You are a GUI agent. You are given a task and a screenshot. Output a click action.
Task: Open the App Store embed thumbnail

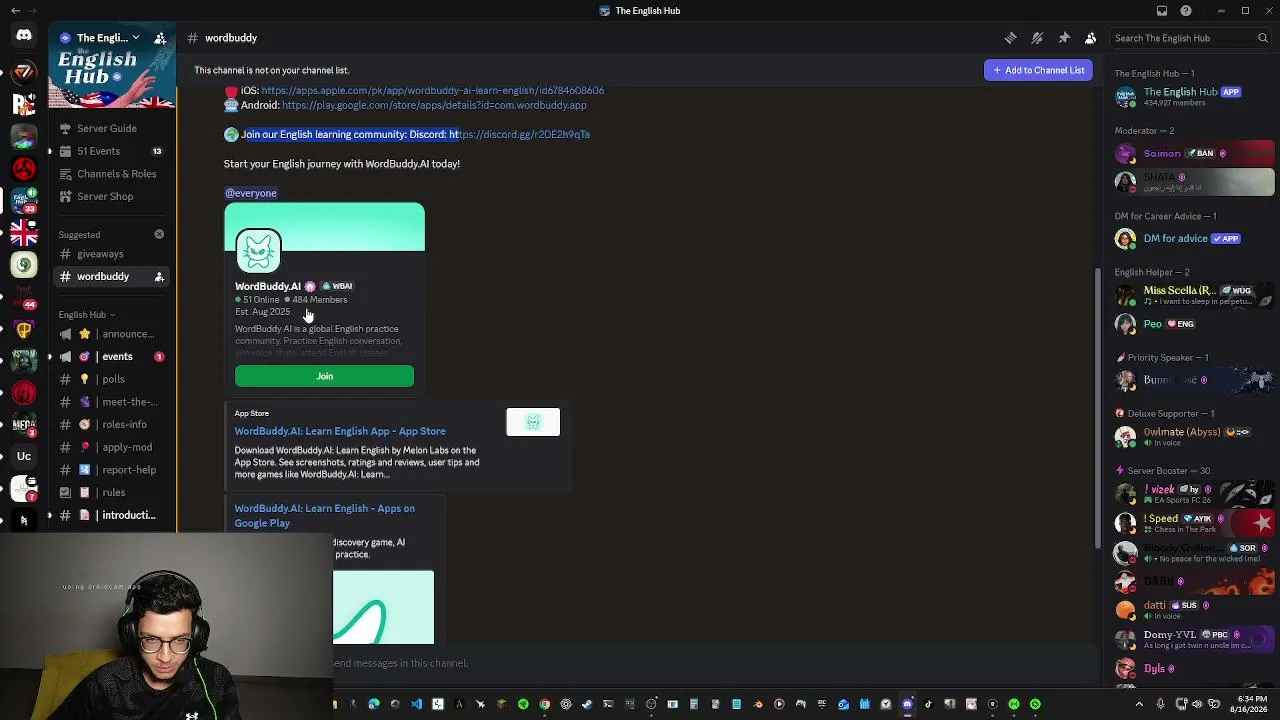pos(533,422)
